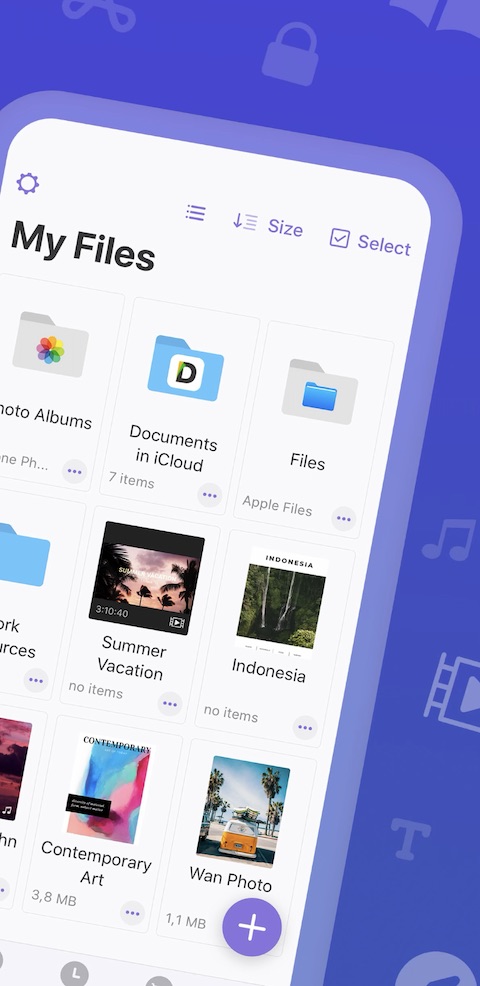Click the 'Wan Photo' name label

click(x=231, y=878)
